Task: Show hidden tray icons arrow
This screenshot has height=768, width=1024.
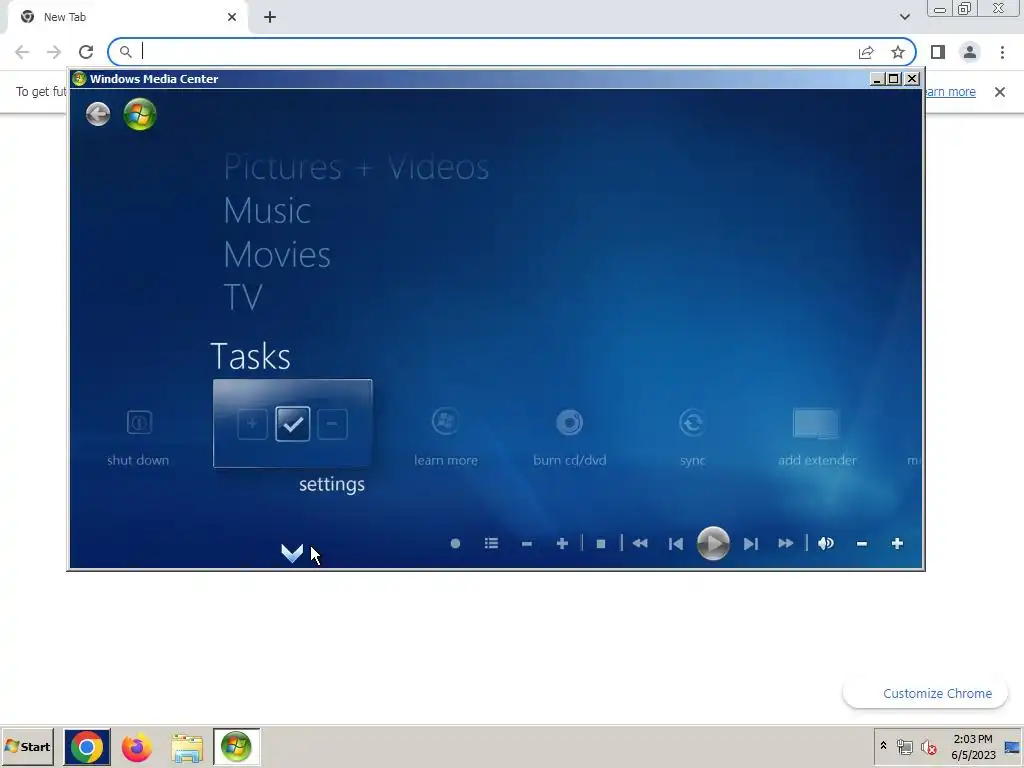Action: click(884, 745)
